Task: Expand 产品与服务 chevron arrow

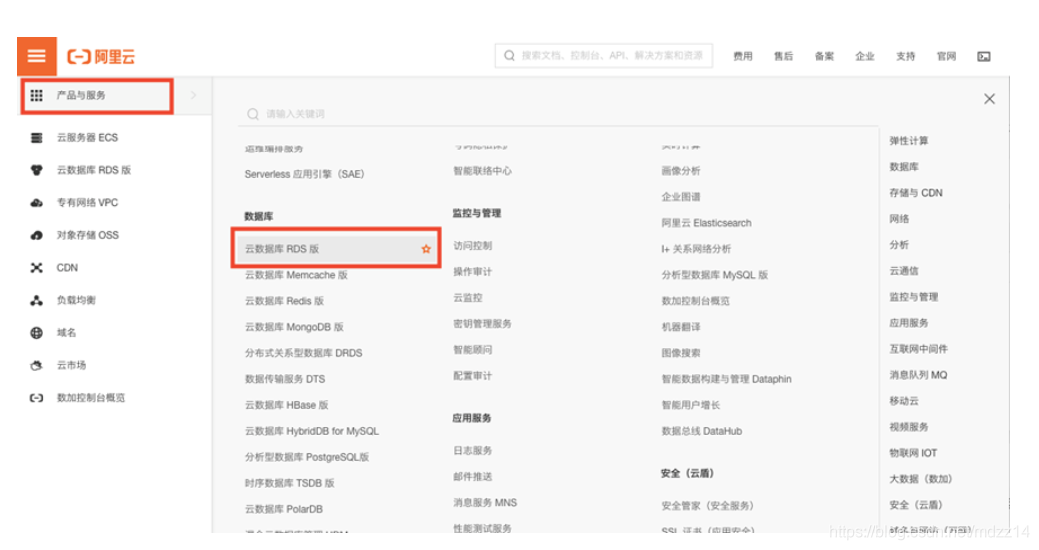Action: pos(193,95)
